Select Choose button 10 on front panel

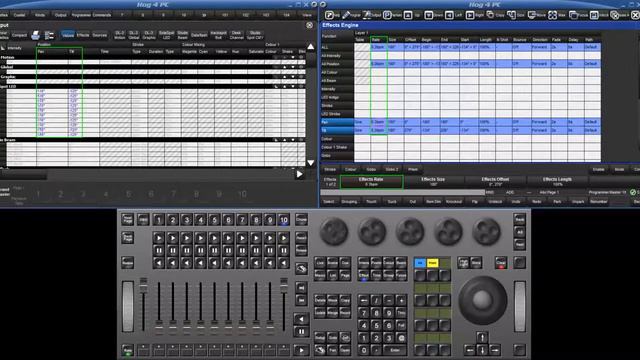tap(284, 220)
